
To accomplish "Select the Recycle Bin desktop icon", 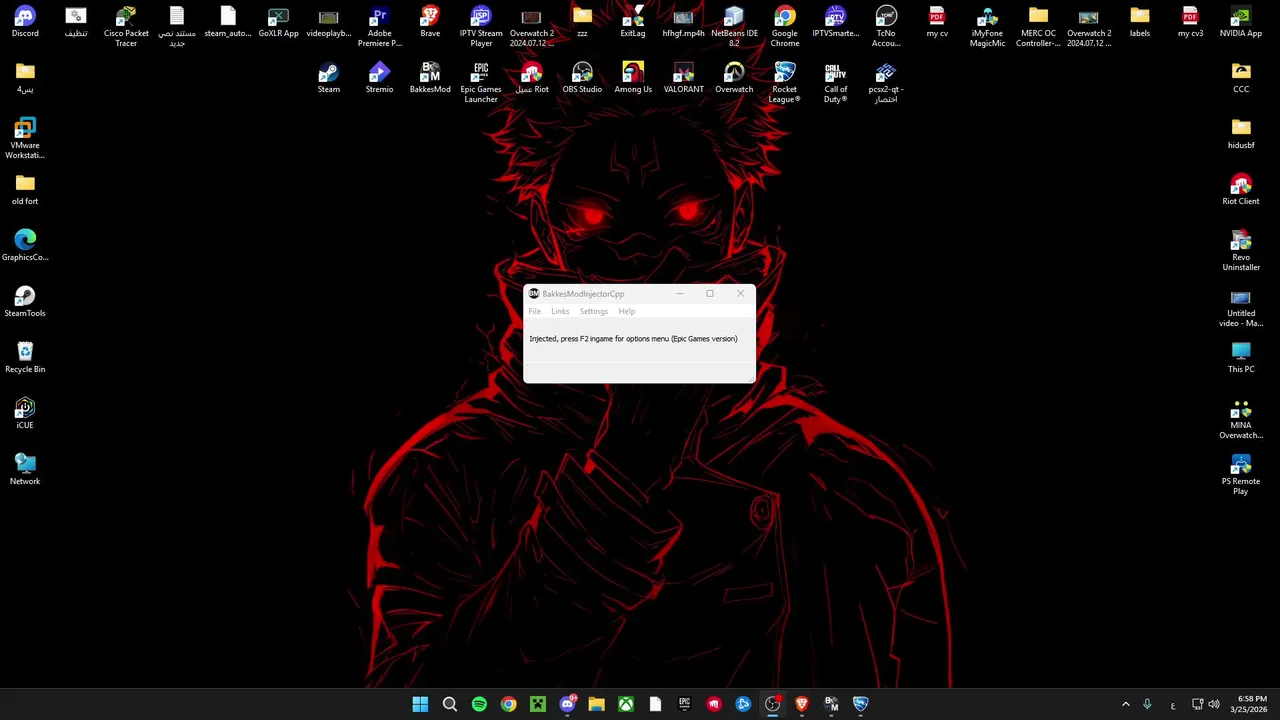I will tap(25, 358).
